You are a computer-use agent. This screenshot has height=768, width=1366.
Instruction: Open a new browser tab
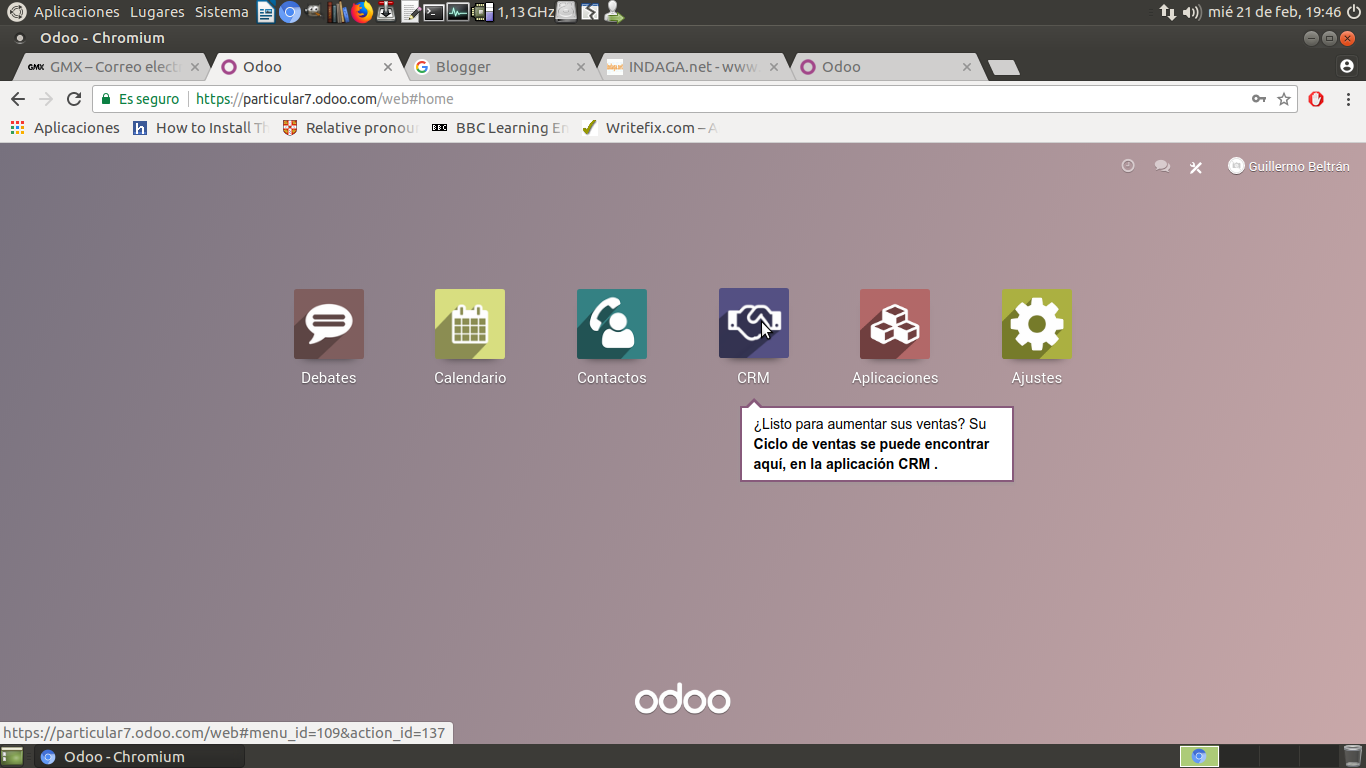1003,68
